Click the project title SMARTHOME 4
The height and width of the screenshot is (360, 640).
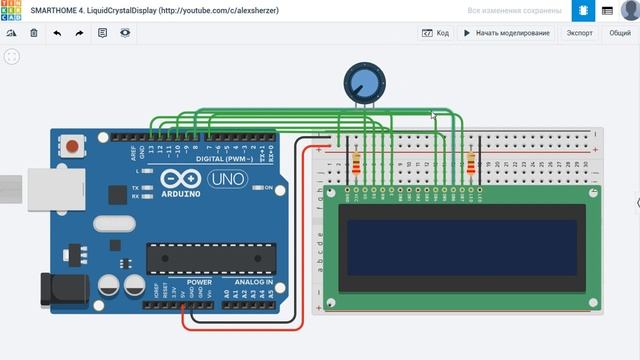coord(155,11)
